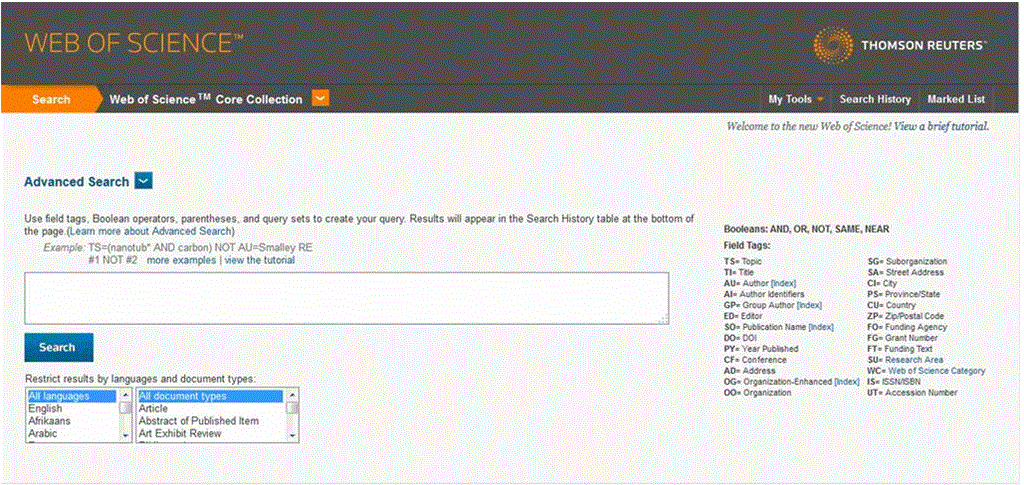The width and height of the screenshot is (1024, 485).
Task: Open the more examples link
Action: [x=181, y=260]
